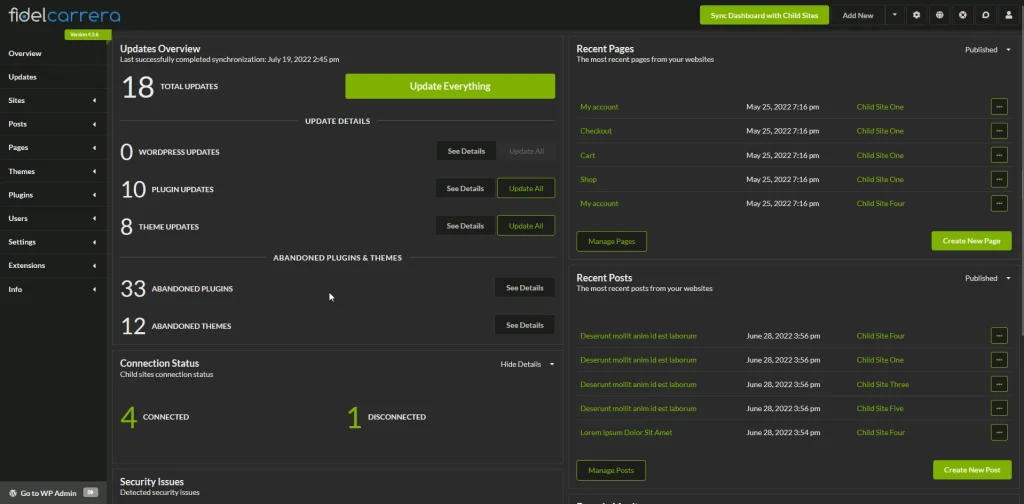Screen dimensions: 1024x504
Task: Click the WordPress logo next to Go to WP Admin
Action: [13, 494]
